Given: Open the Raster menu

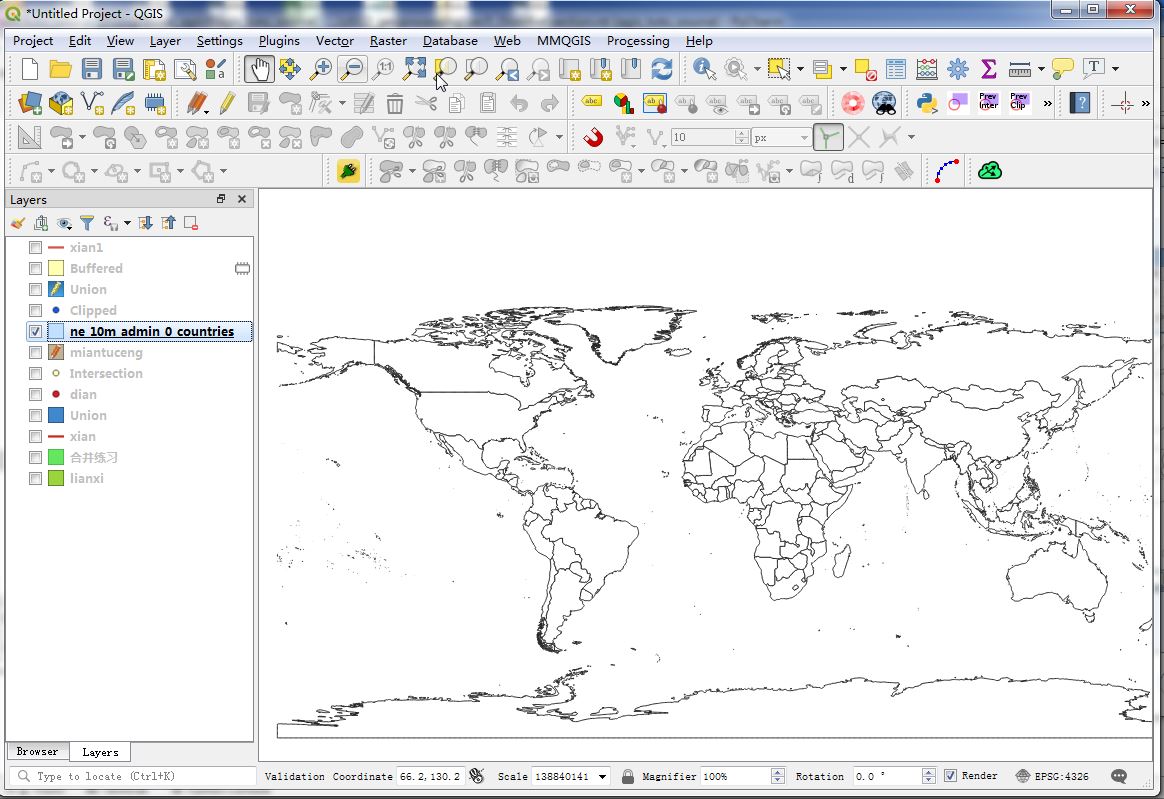Looking at the screenshot, I should click(388, 41).
